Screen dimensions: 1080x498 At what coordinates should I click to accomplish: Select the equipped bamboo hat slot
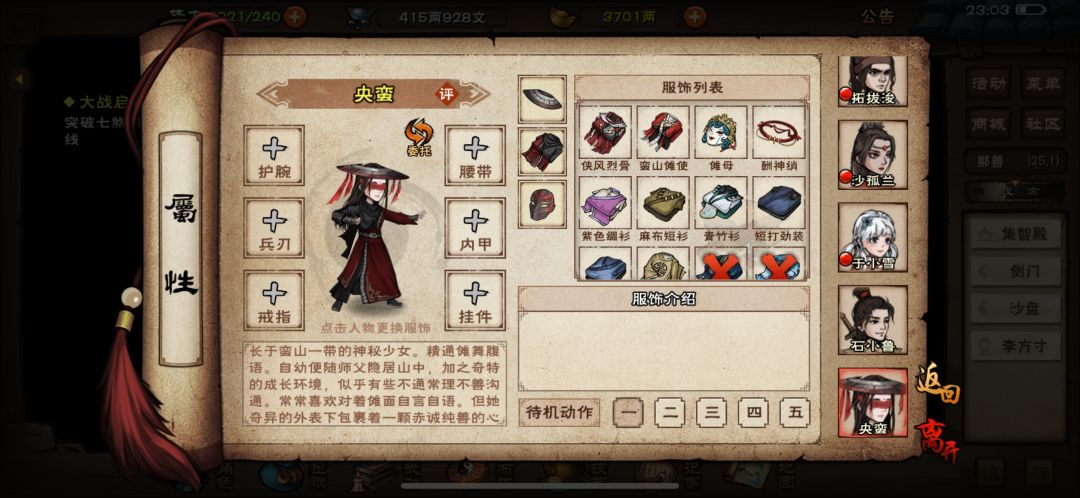pyautogui.click(x=542, y=99)
